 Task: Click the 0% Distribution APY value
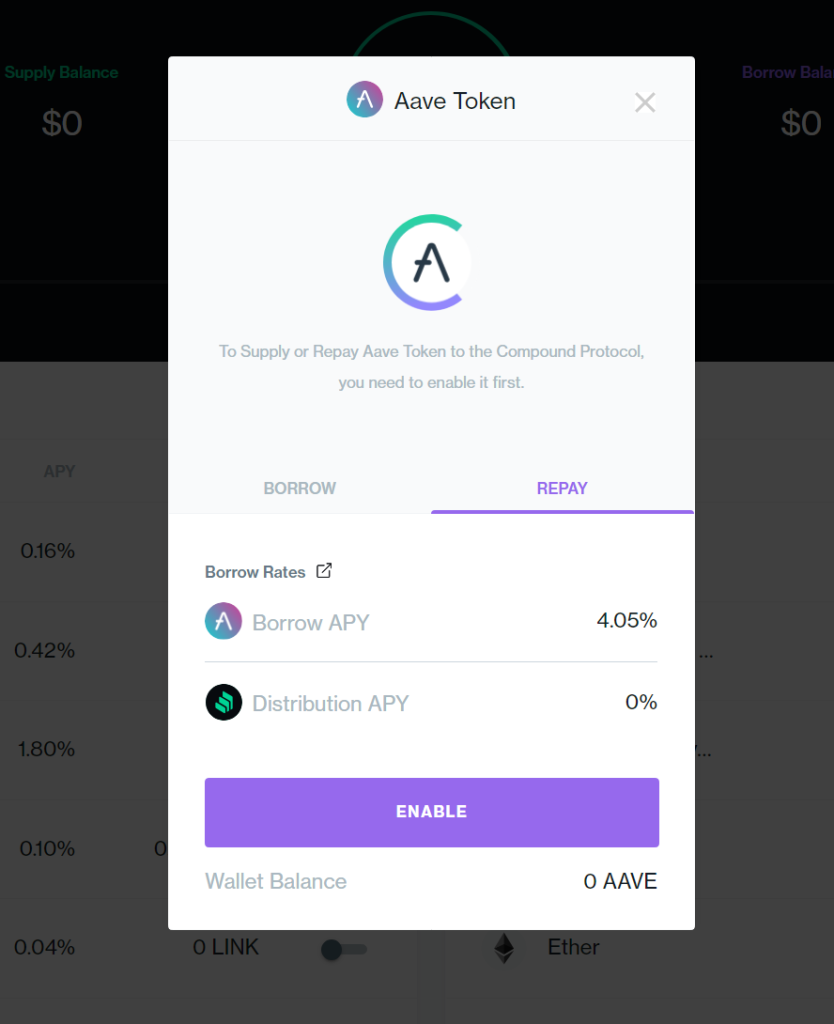641,702
